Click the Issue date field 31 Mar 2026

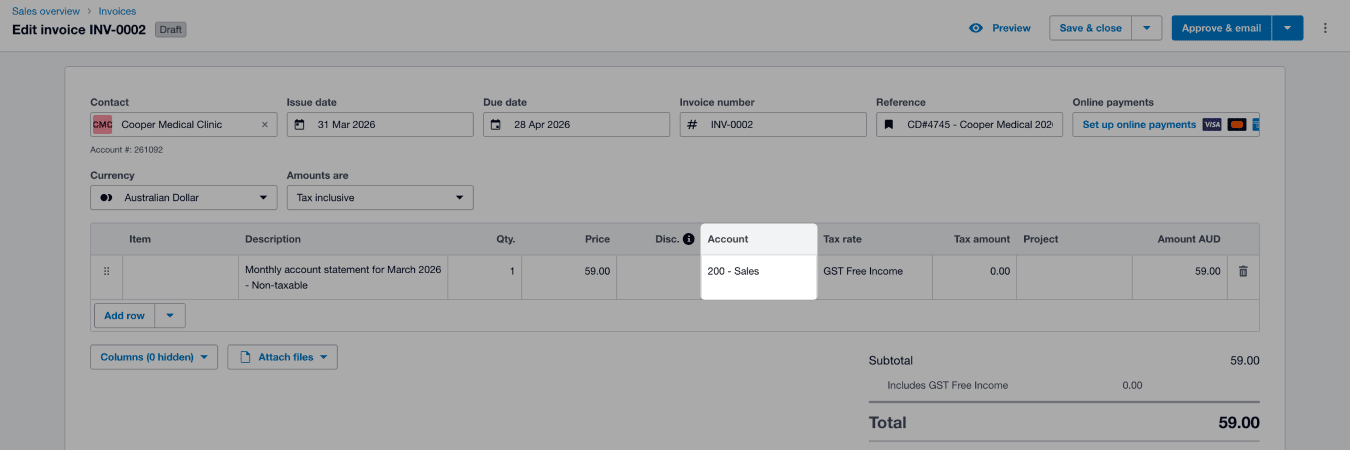380,125
